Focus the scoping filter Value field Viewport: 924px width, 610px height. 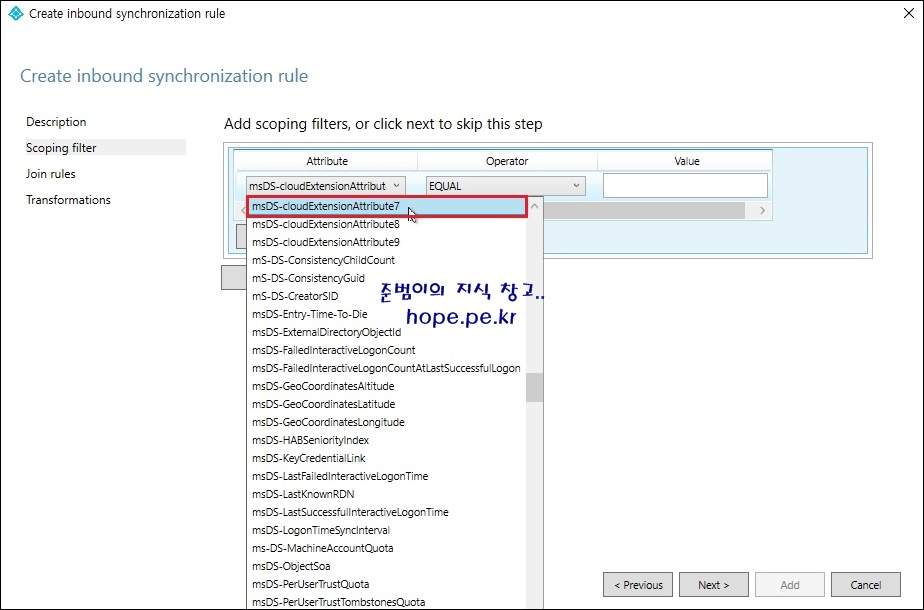[x=685, y=186]
